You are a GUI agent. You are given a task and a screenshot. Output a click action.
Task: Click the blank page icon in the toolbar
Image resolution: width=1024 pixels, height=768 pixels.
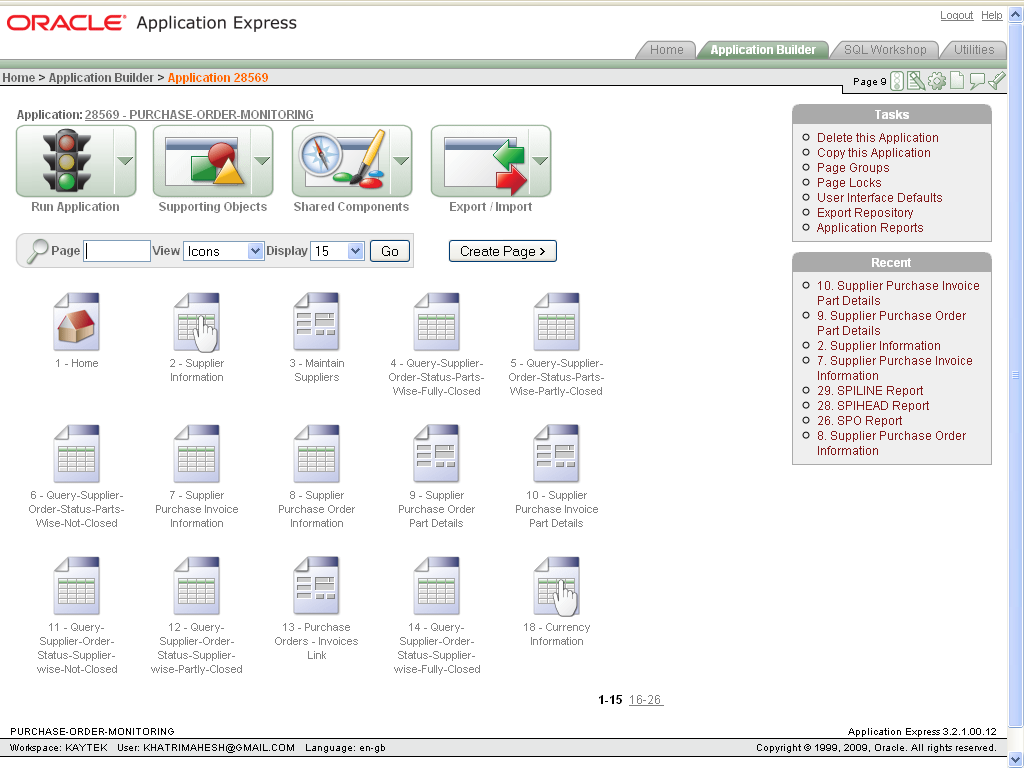957,81
